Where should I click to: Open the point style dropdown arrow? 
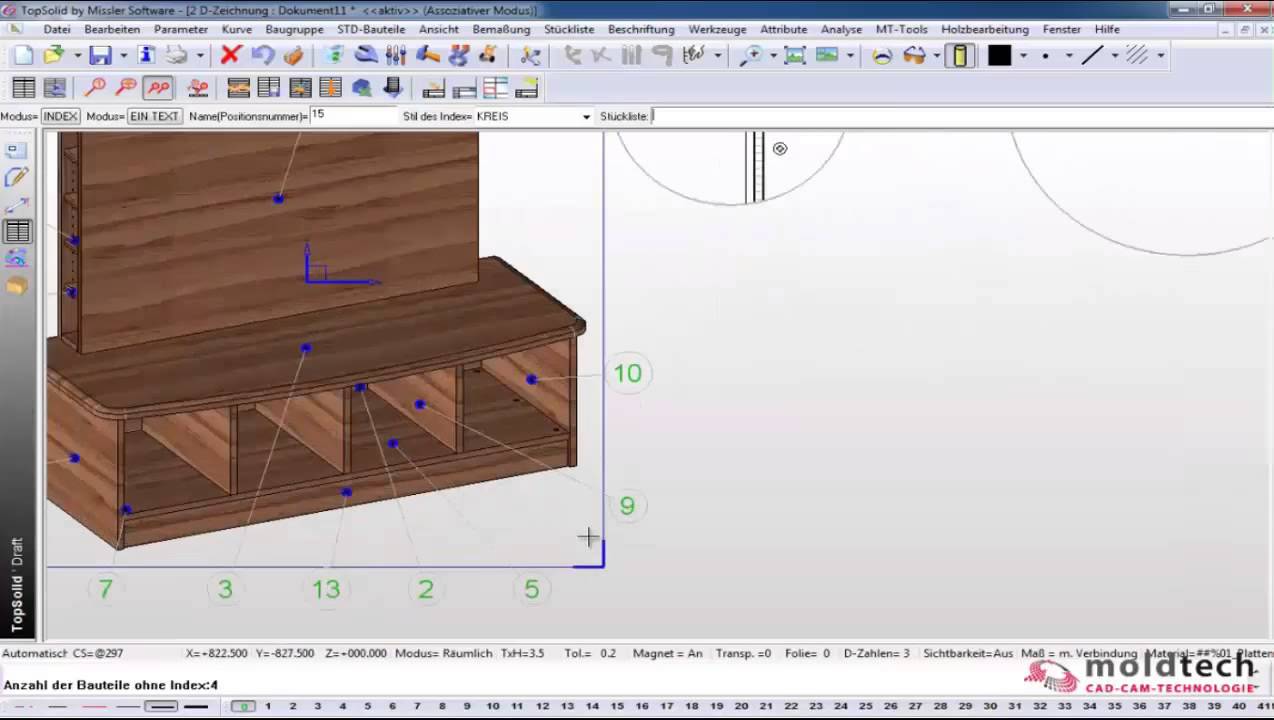pyautogui.click(x=1068, y=56)
